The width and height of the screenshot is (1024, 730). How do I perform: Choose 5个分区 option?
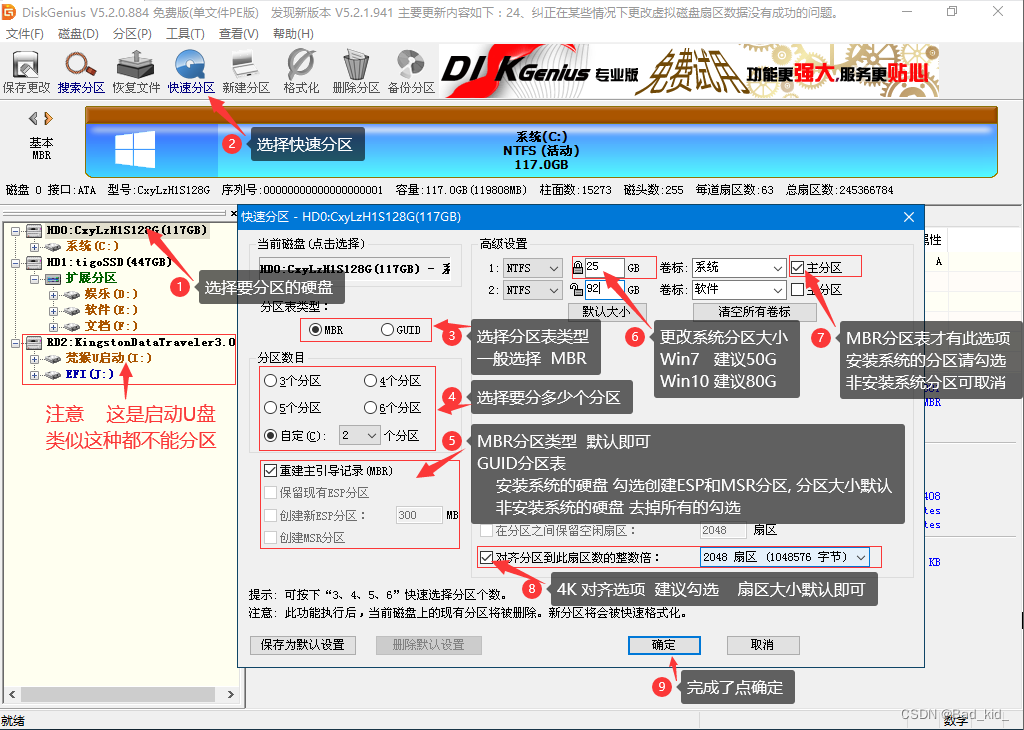pyautogui.click(x=270, y=407)
